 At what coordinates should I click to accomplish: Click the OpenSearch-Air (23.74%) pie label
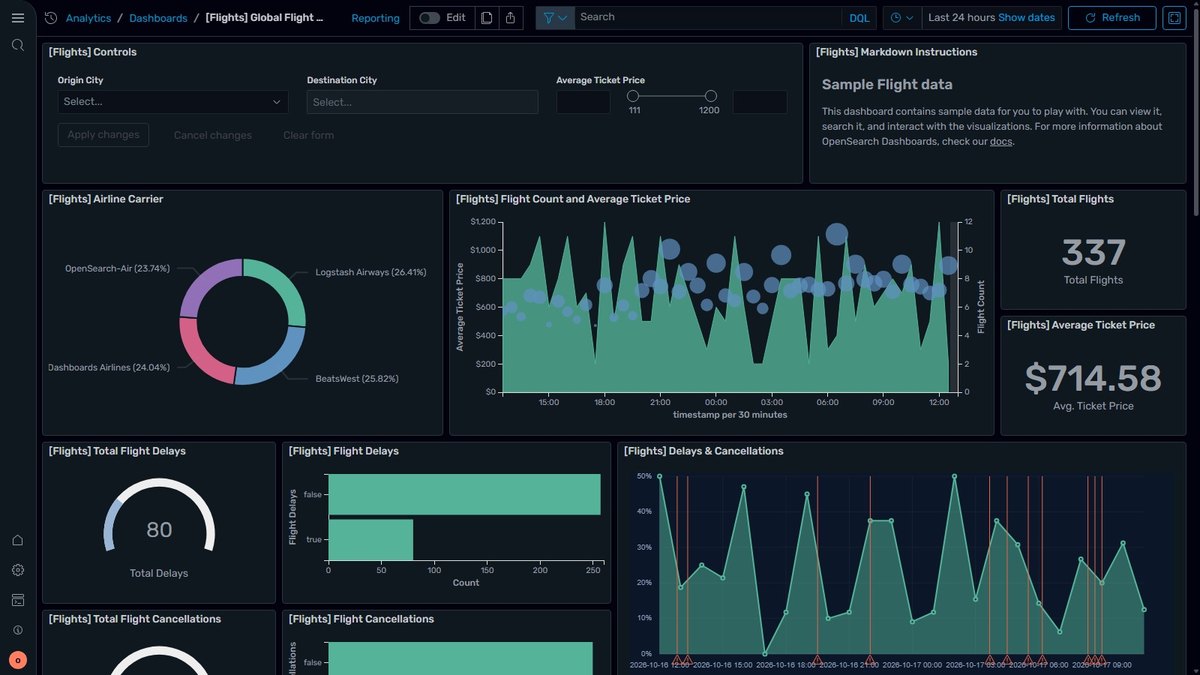tap(118, 269)
